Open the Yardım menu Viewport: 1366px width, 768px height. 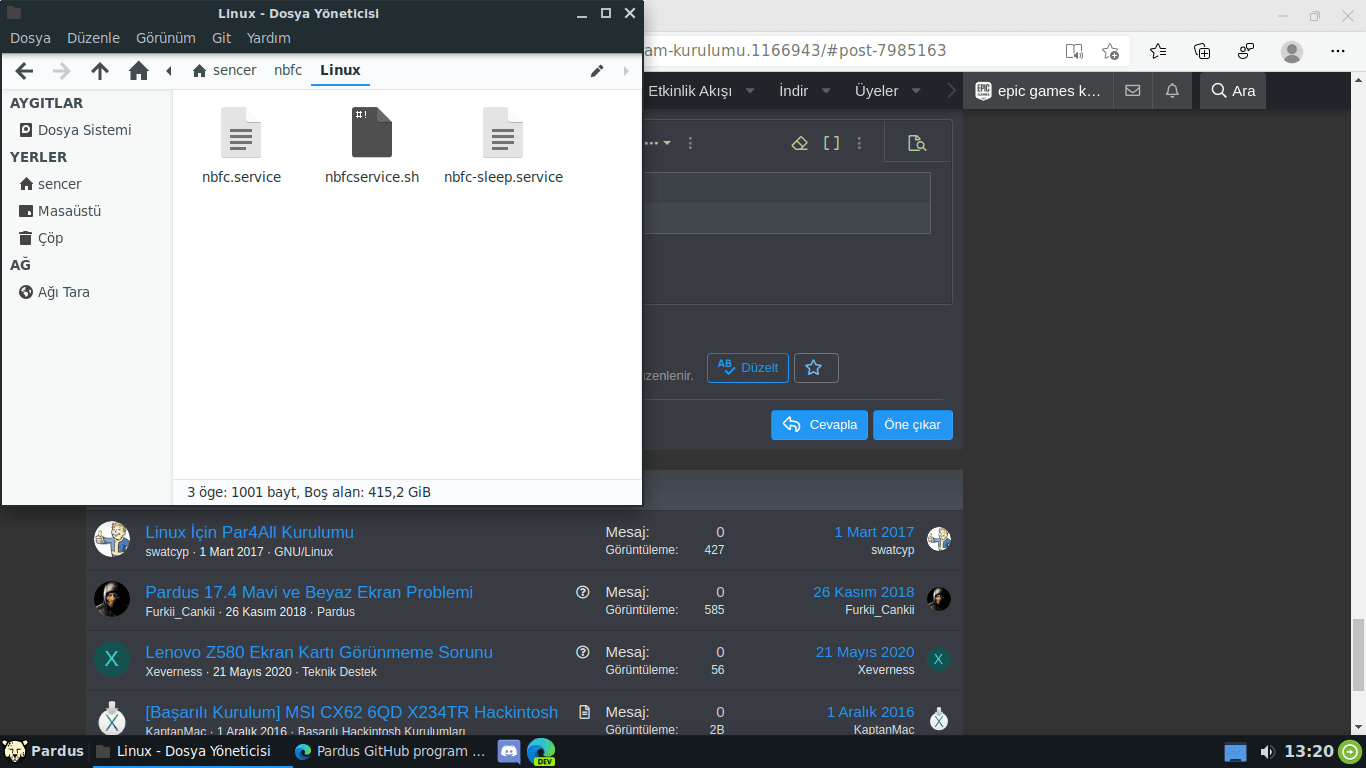click(x=268, y=38)
